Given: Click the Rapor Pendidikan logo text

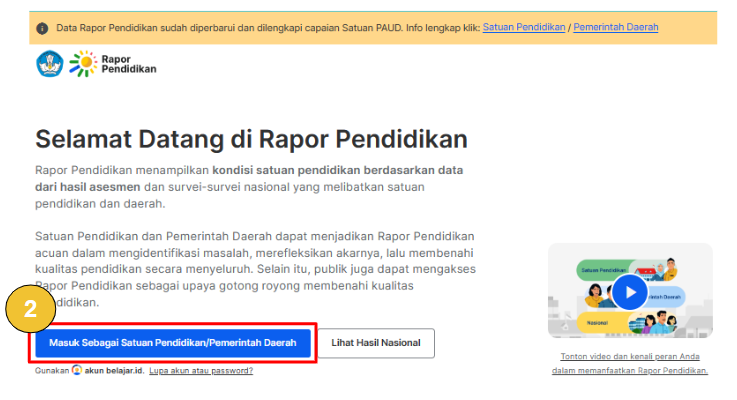Looking at the screenshot, I should [x=129, y=64].
